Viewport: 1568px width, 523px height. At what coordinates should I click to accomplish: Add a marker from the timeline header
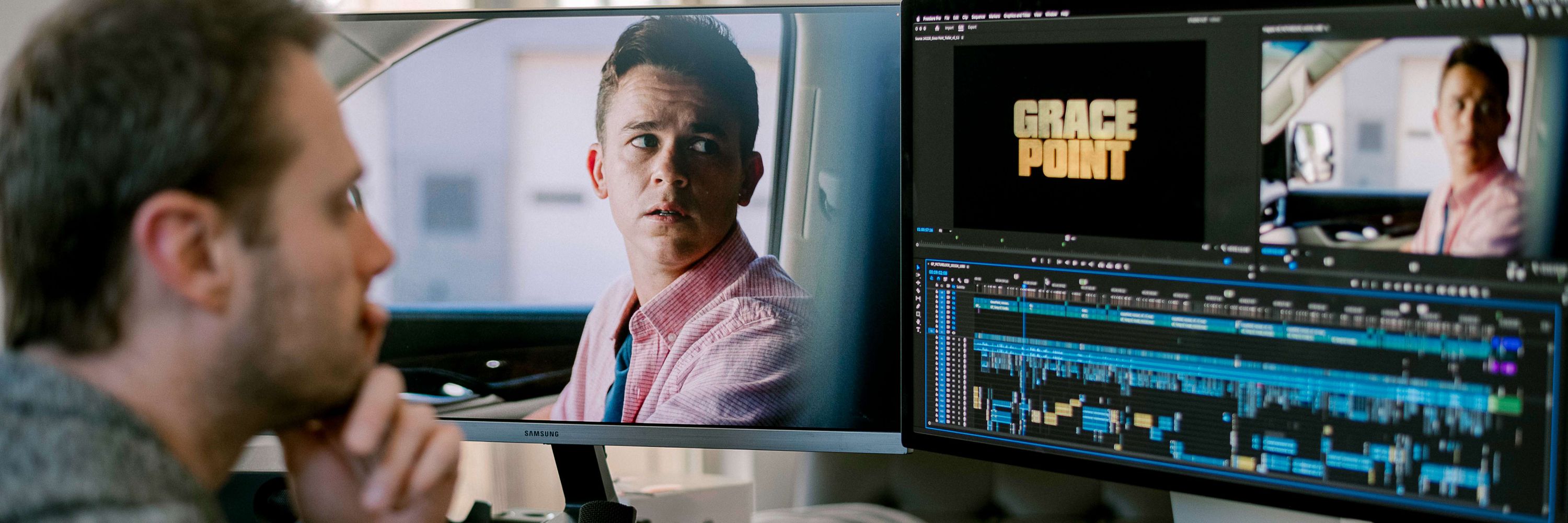(x=953, y=280)
